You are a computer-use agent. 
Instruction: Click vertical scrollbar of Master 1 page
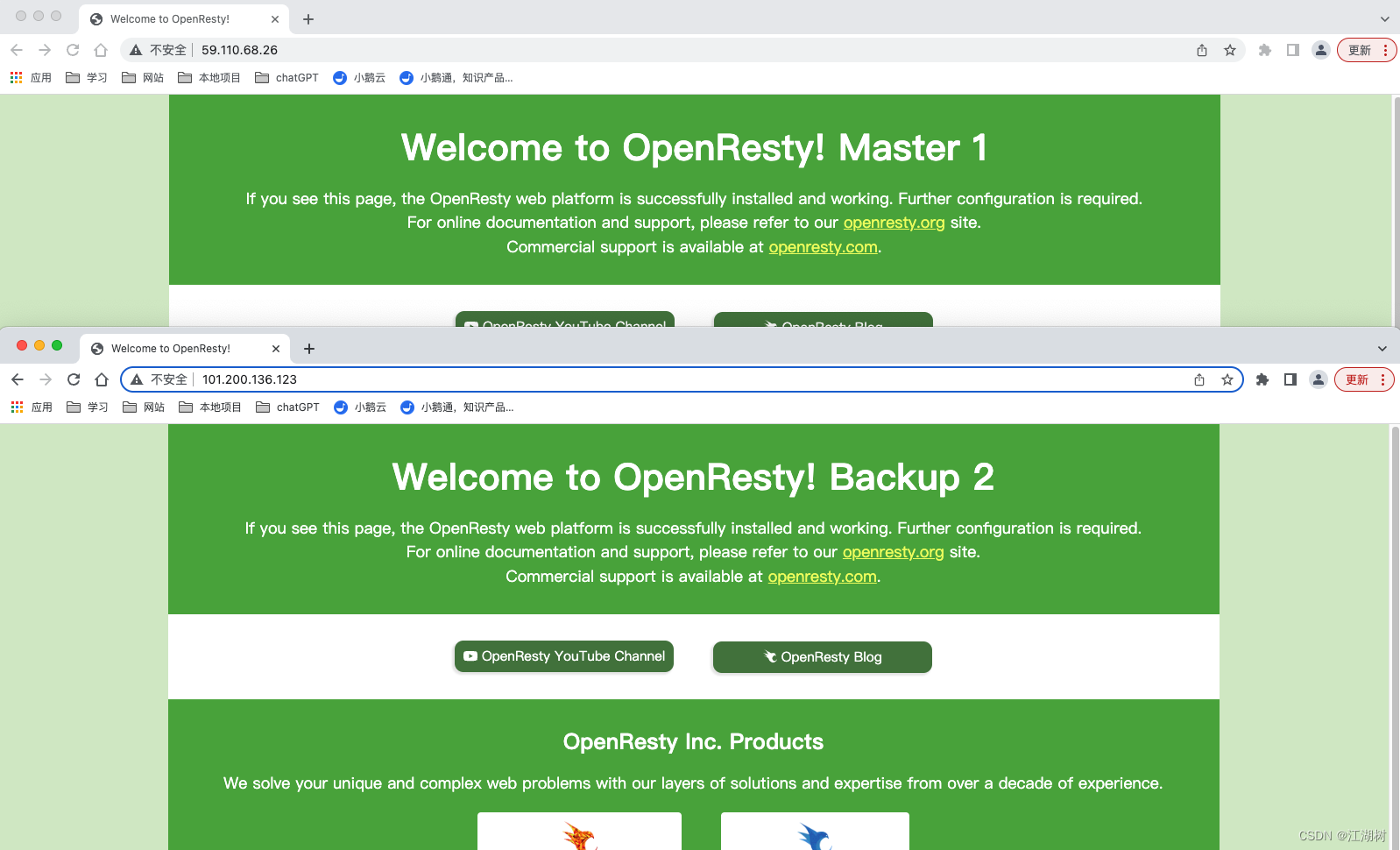click(1396, 210)
